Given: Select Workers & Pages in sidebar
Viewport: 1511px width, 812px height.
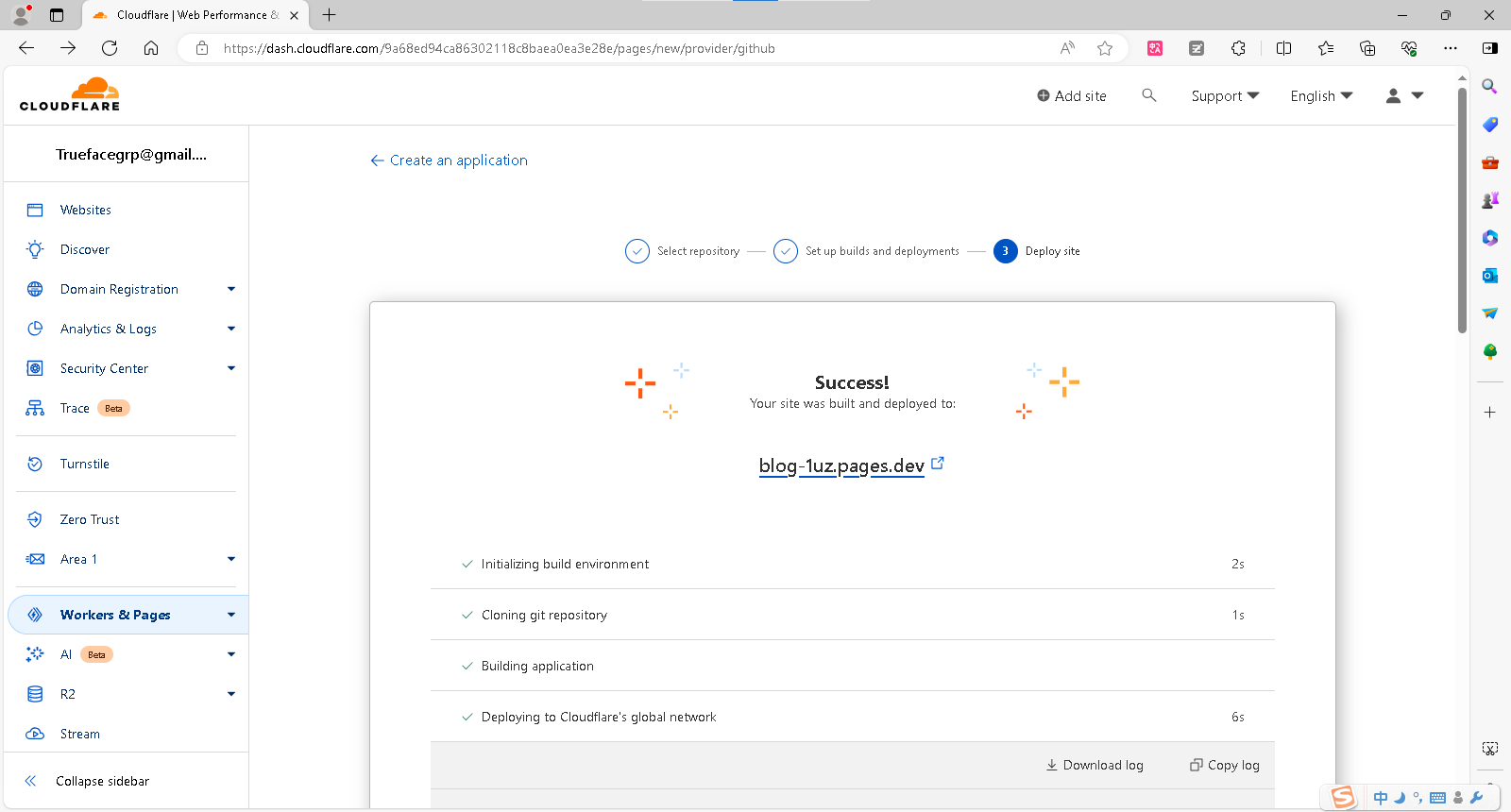Looking at the screenshot, I should [115, 615].
